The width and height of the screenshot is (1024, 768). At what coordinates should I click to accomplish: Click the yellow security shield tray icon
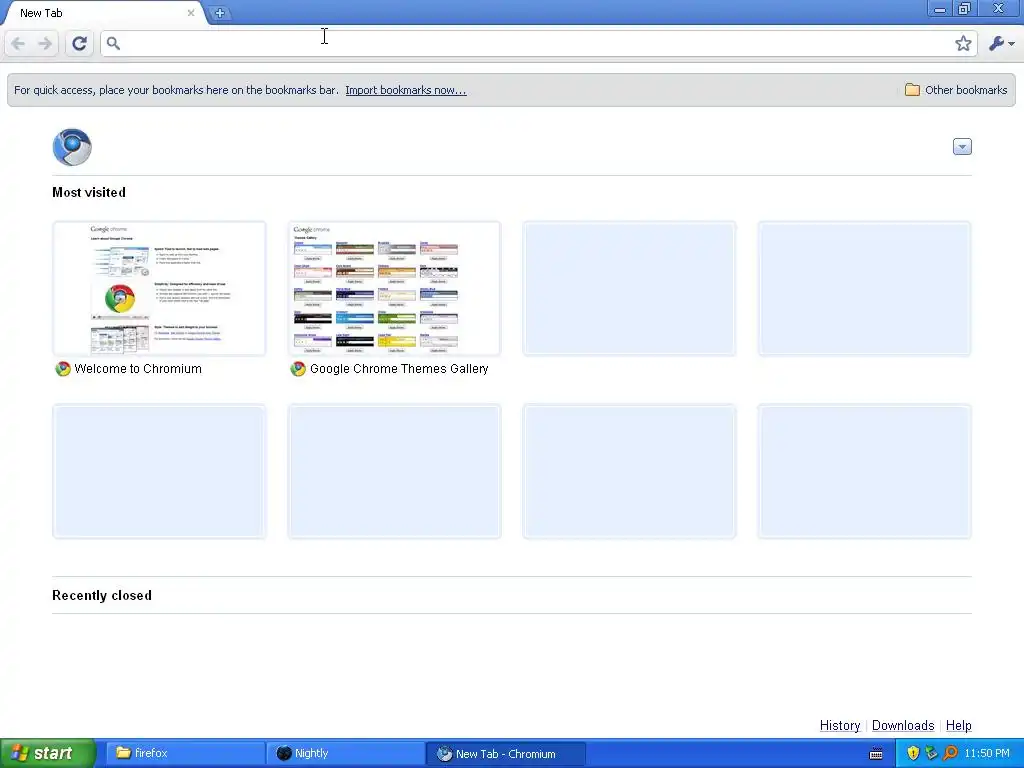point(913,754)
